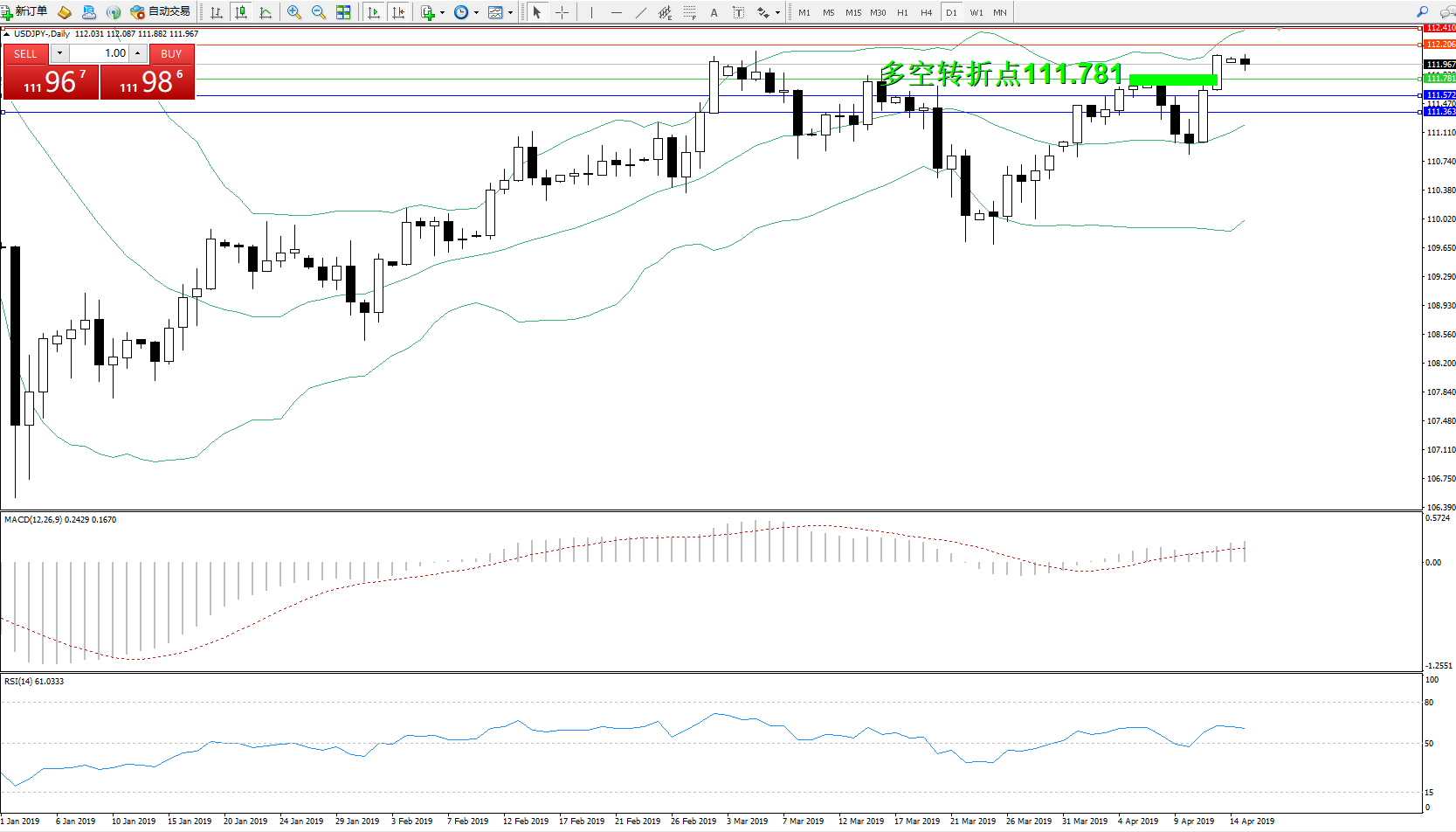The width and height of the screenshot is (1456, 832).
Task: Click the BUY button
Action: point(171,53)
